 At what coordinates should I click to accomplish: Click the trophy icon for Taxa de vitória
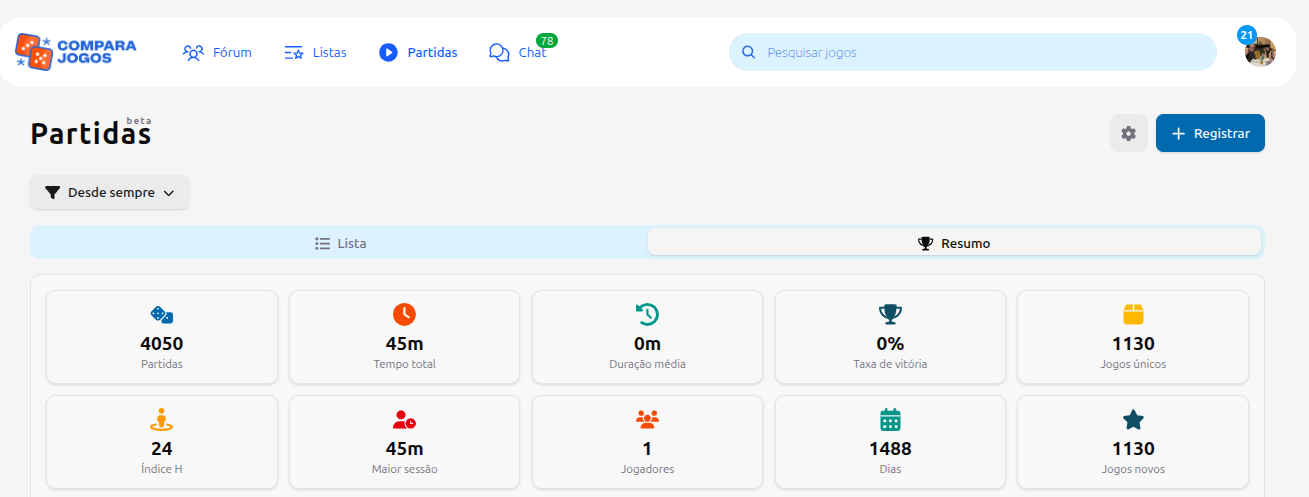tap(889, 314)
